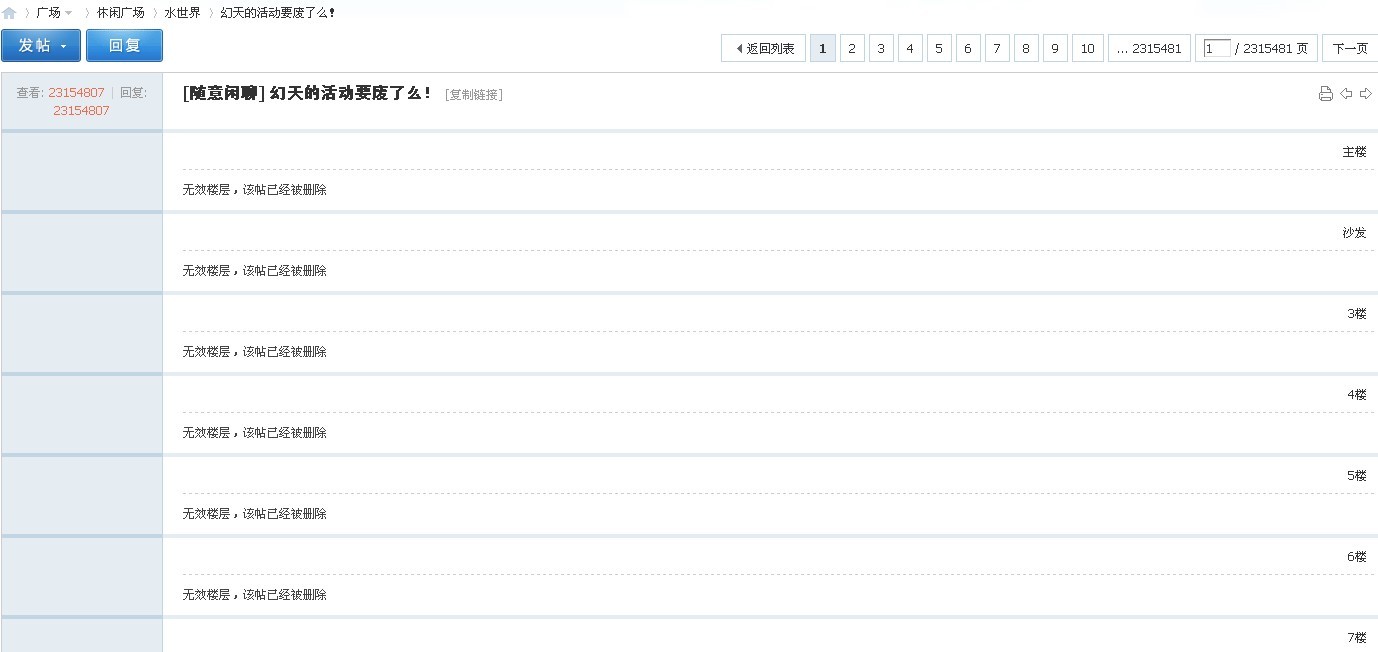Go to page 3
1378x652 pixels.
[x=881, y=48]
